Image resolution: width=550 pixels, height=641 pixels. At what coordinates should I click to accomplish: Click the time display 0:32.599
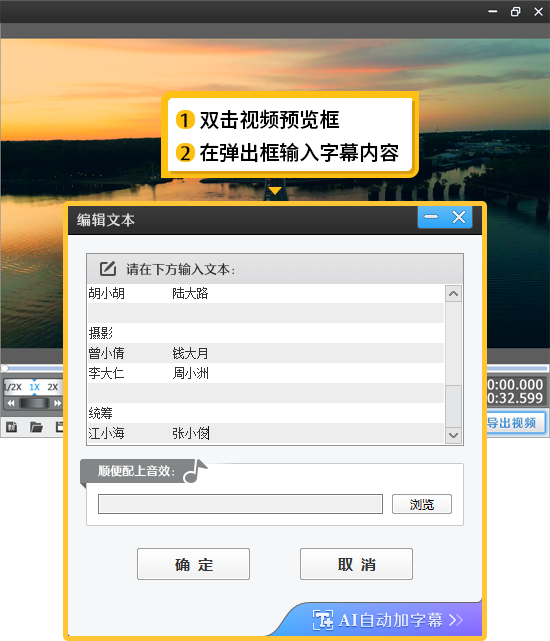click(x=515, y=398)
